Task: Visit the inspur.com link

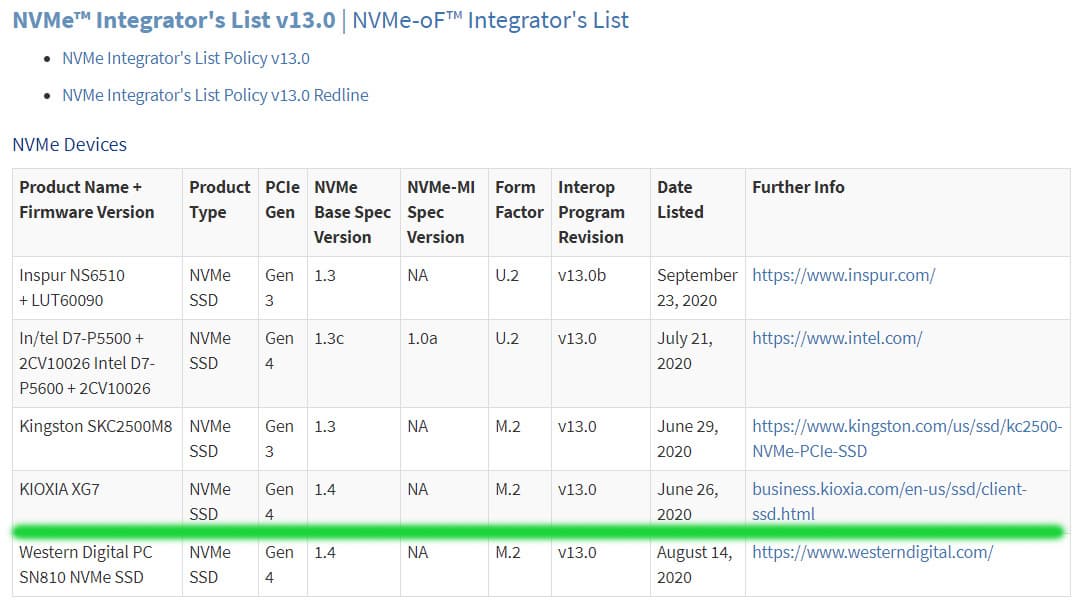Action: tap(843, 275)
